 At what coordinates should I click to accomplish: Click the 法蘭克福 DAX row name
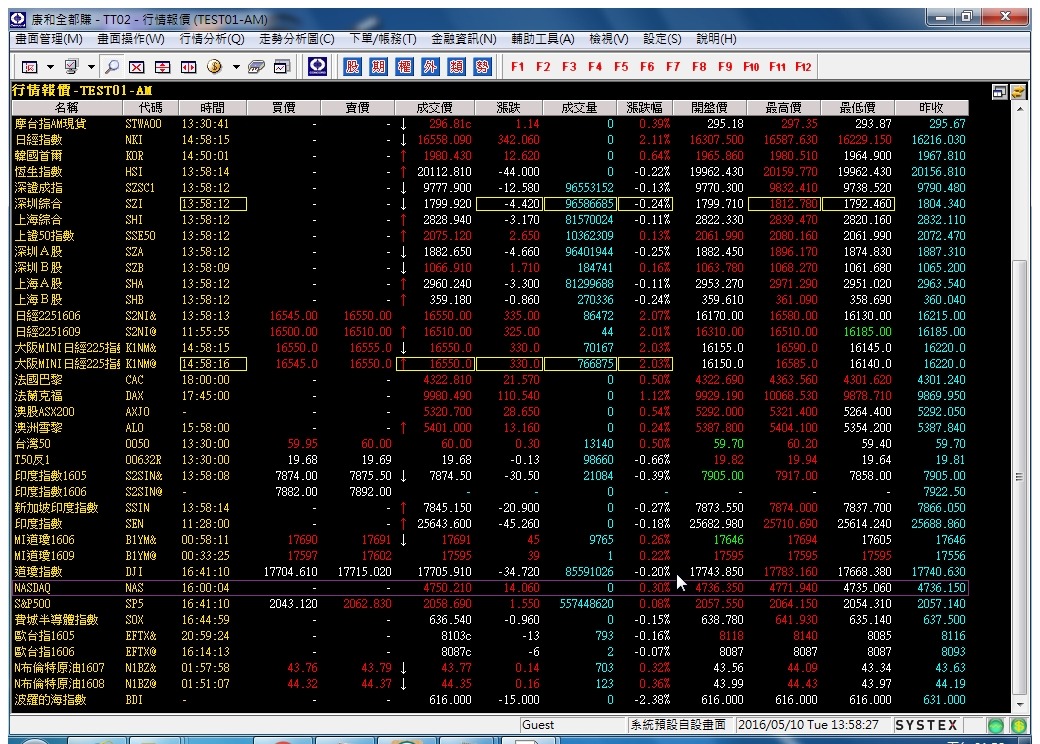tap(38, 396)
